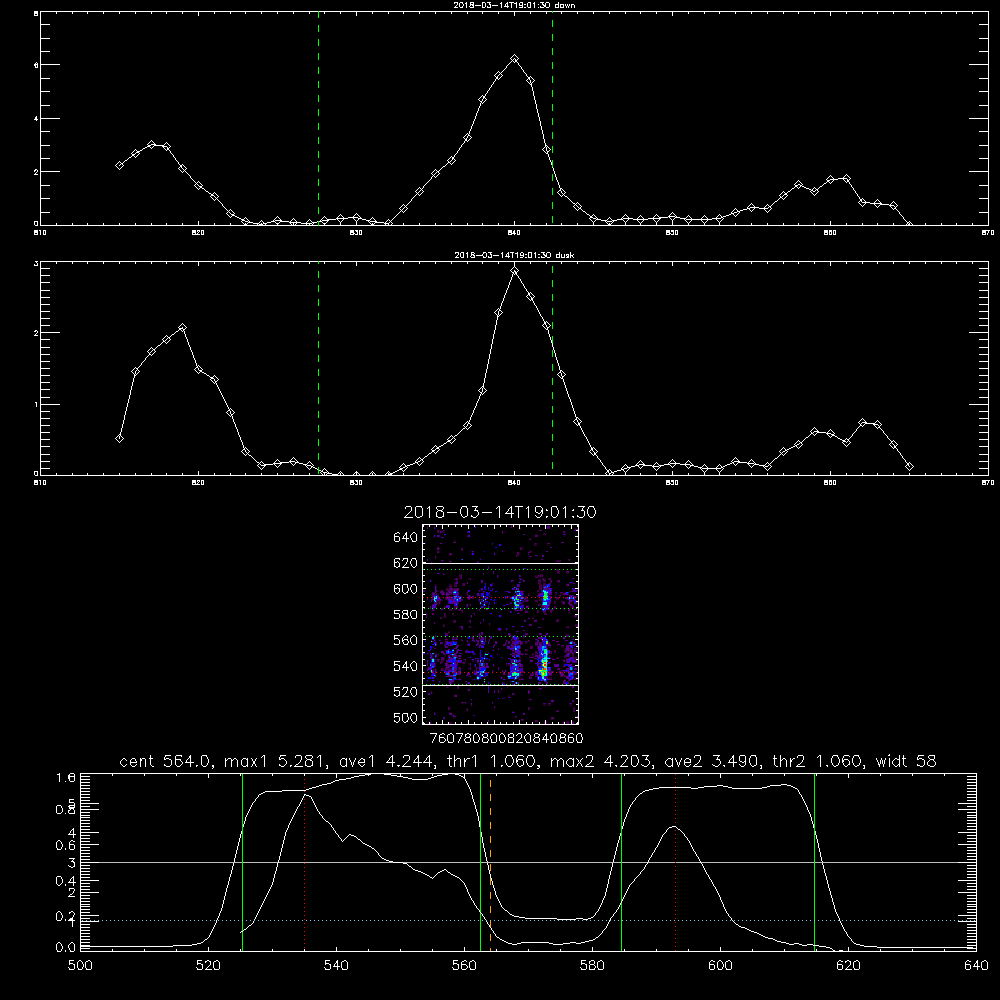1000x1000 pixels.
Task: Click the left green dashed line in dusk plot
Action: 318,367
